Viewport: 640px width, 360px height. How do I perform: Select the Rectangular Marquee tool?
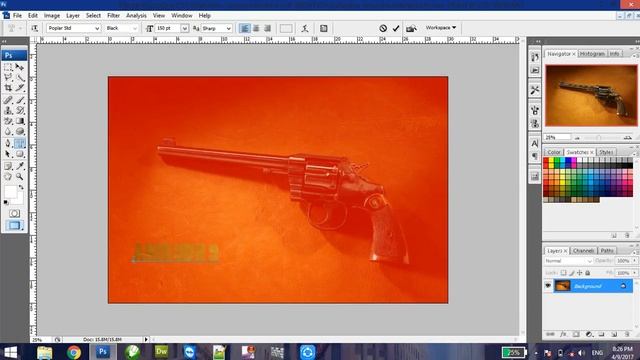(8, 67)
